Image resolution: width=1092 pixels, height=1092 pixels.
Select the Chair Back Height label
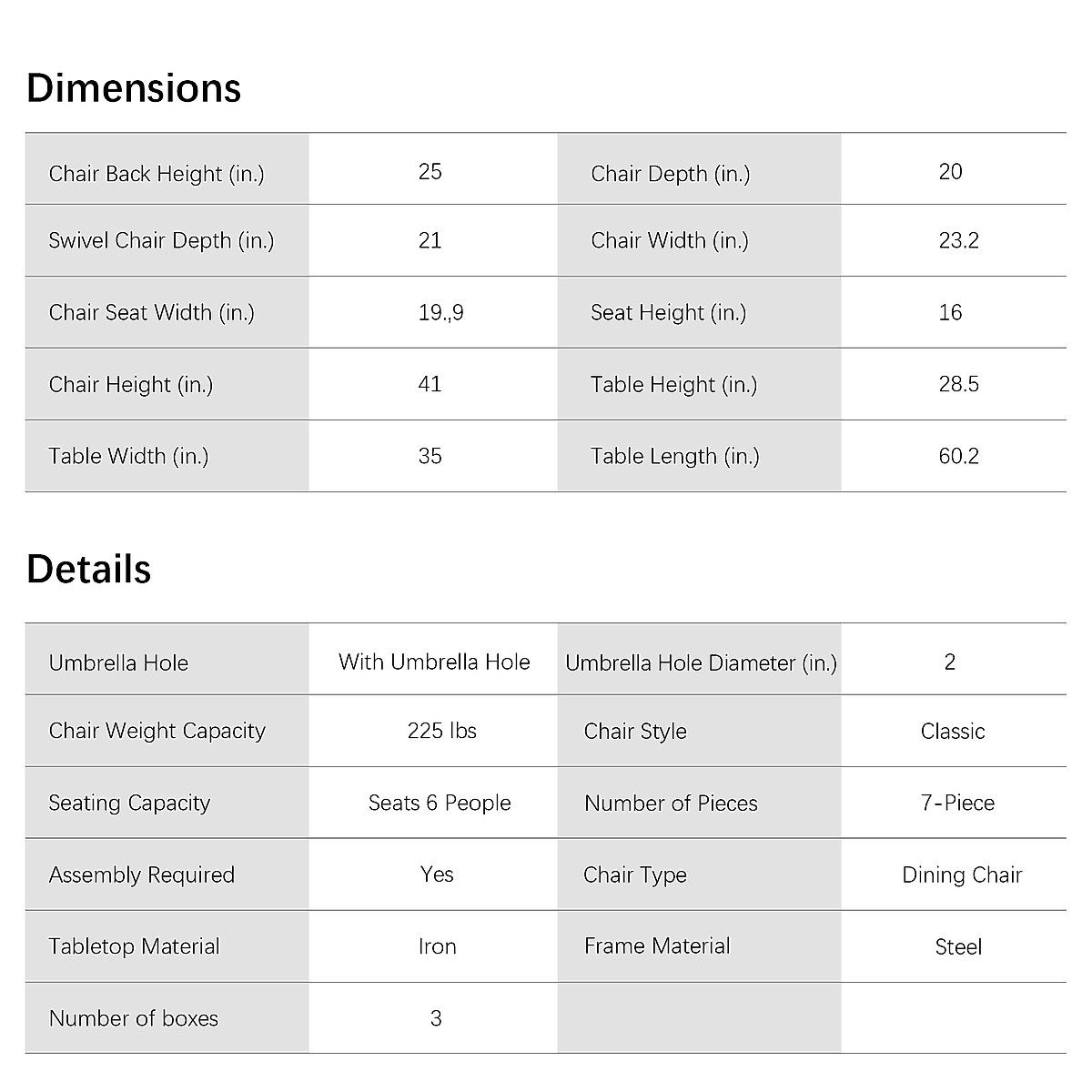[157, 173]
